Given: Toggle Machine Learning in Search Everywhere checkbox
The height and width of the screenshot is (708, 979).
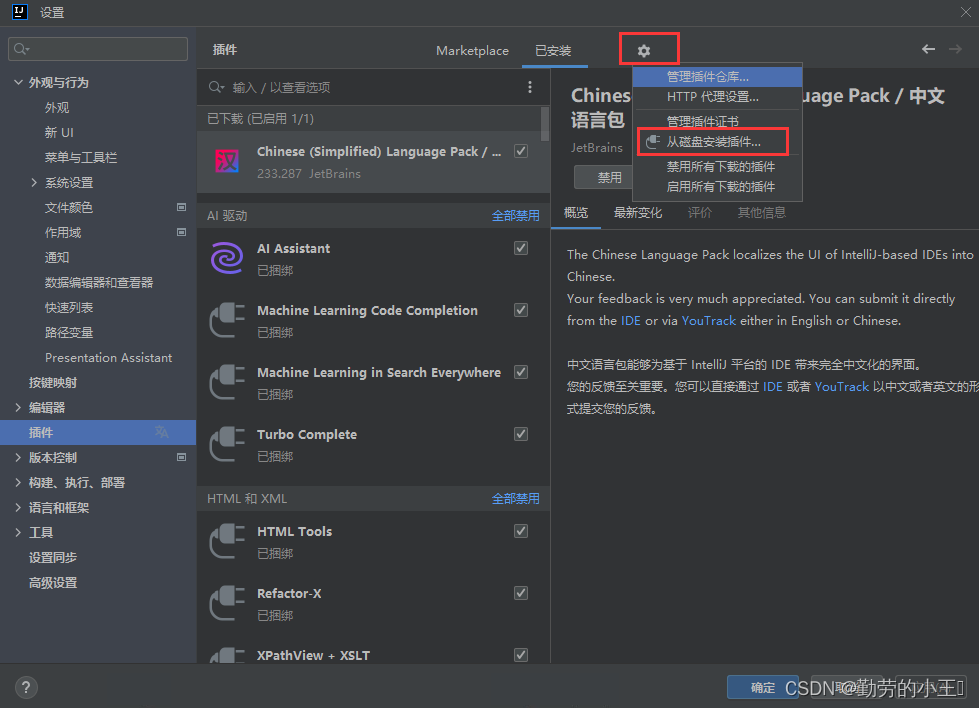Looking at the screenshot, I should [521, 371].
